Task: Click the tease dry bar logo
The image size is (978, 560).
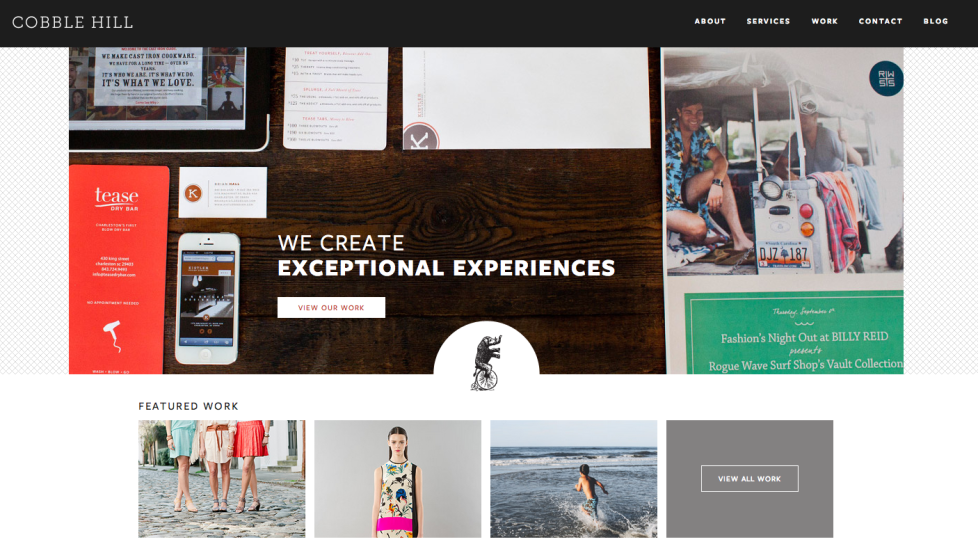Action: (117, 198)
